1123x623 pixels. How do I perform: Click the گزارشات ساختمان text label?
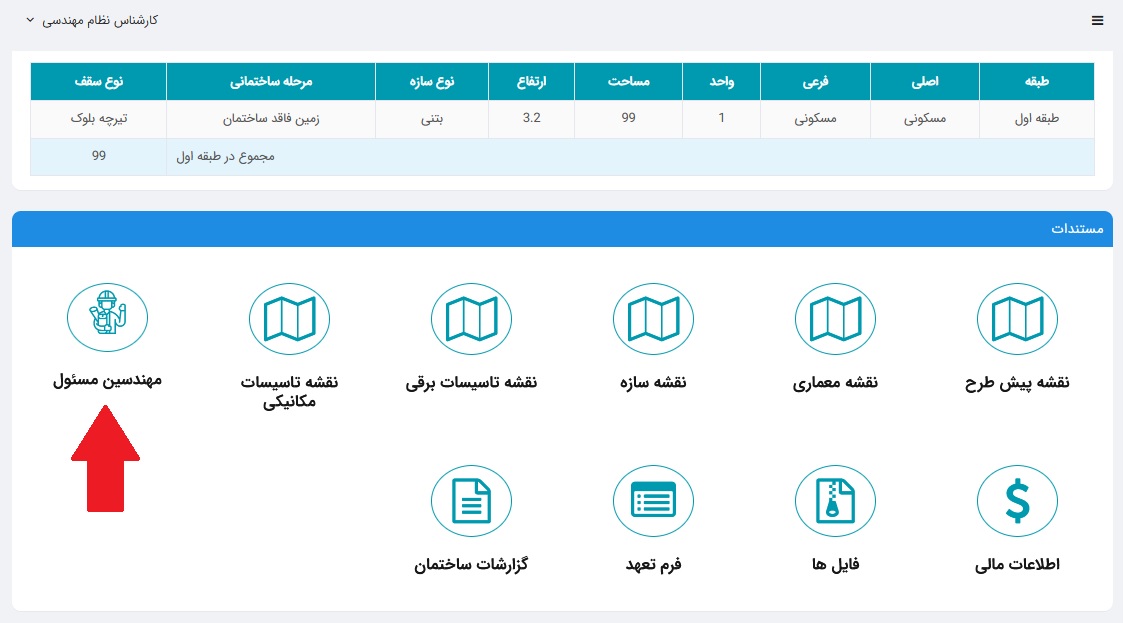click(471, 563)
